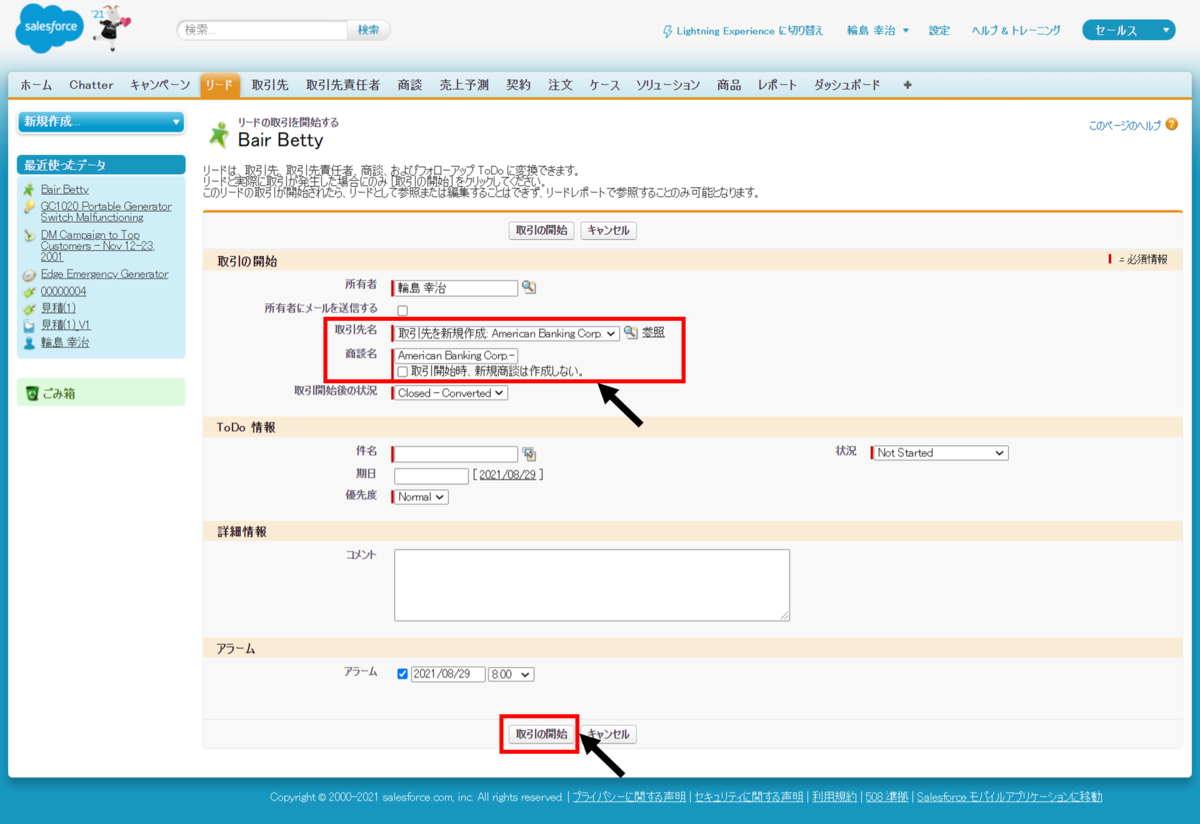Image resolution: width=1200 pixels, height=824 pixels.
Task: Click the mascot character image
Action: [110, 27]
